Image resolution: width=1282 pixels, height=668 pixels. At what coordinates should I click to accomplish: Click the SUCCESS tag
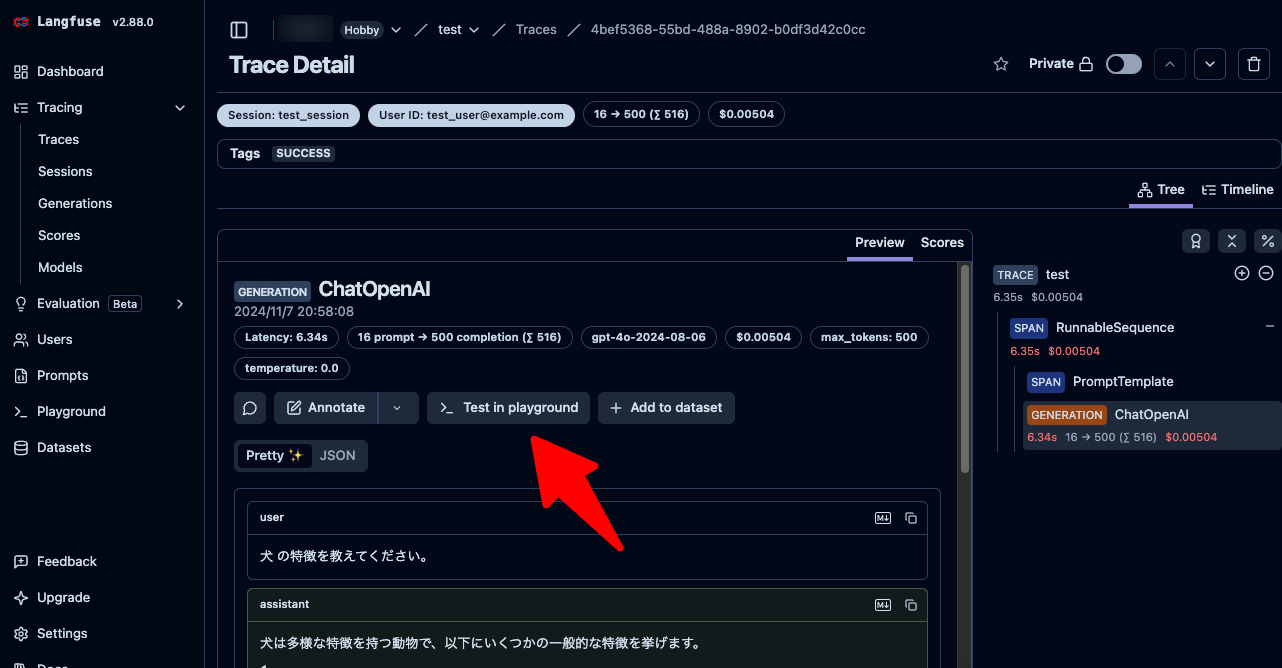(x=303, y=154)
